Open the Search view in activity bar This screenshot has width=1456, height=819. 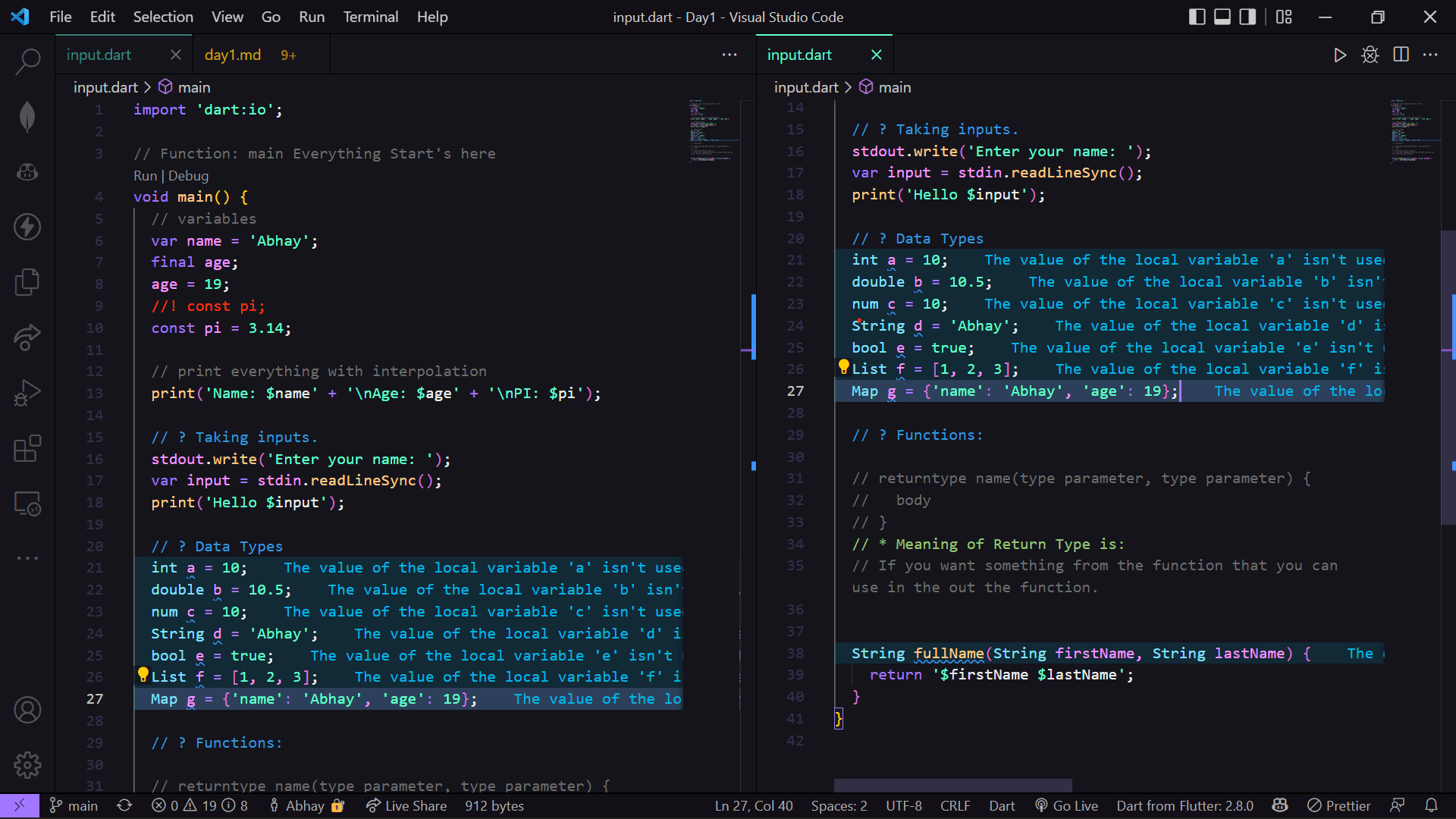27,61
